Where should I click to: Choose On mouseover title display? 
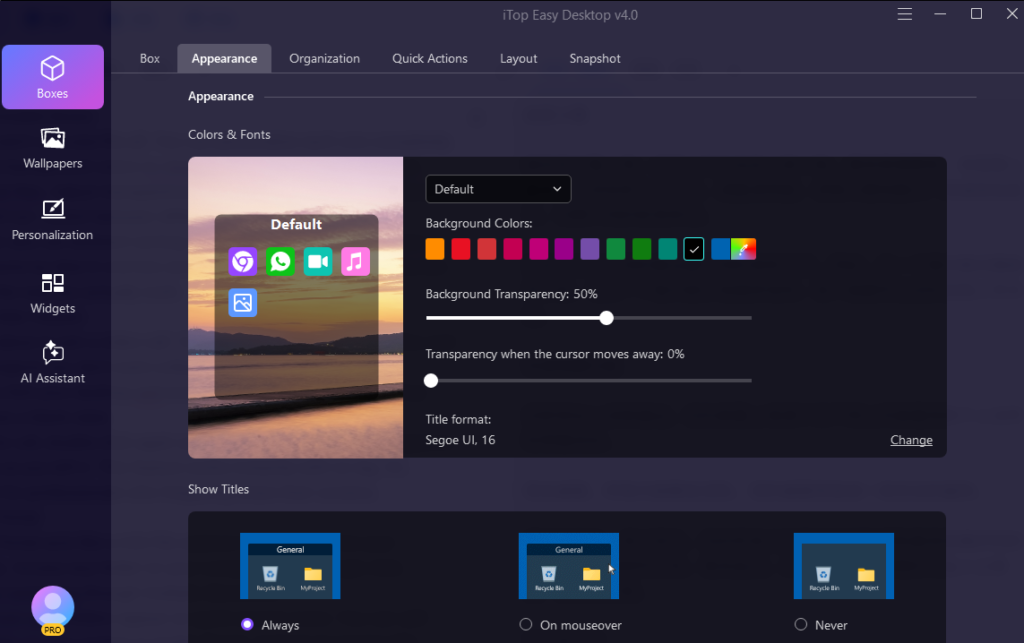pos(526,625)
